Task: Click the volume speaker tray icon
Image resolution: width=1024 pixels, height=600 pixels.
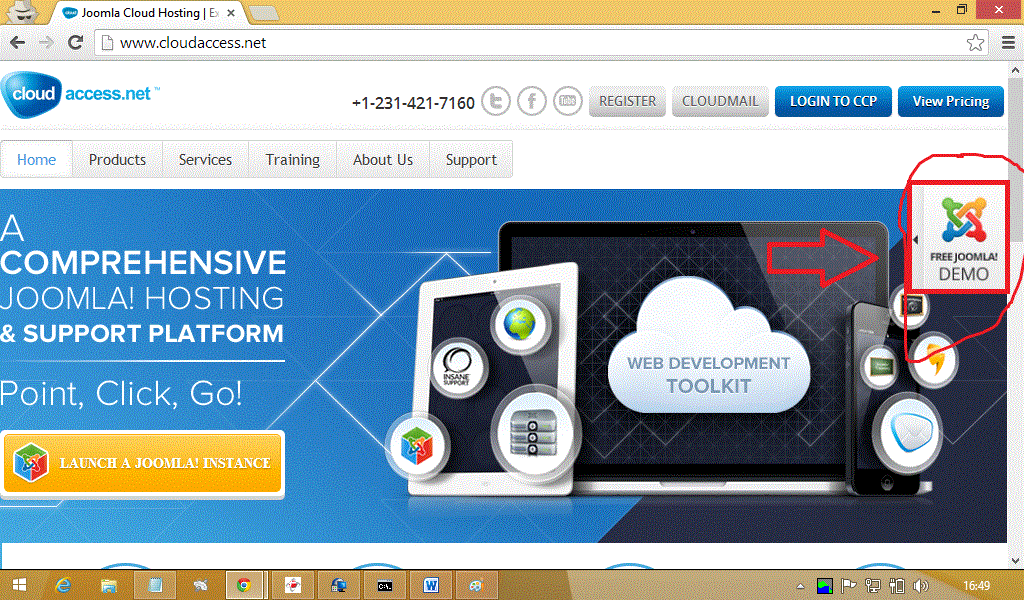Action: (x=921, y=586)
